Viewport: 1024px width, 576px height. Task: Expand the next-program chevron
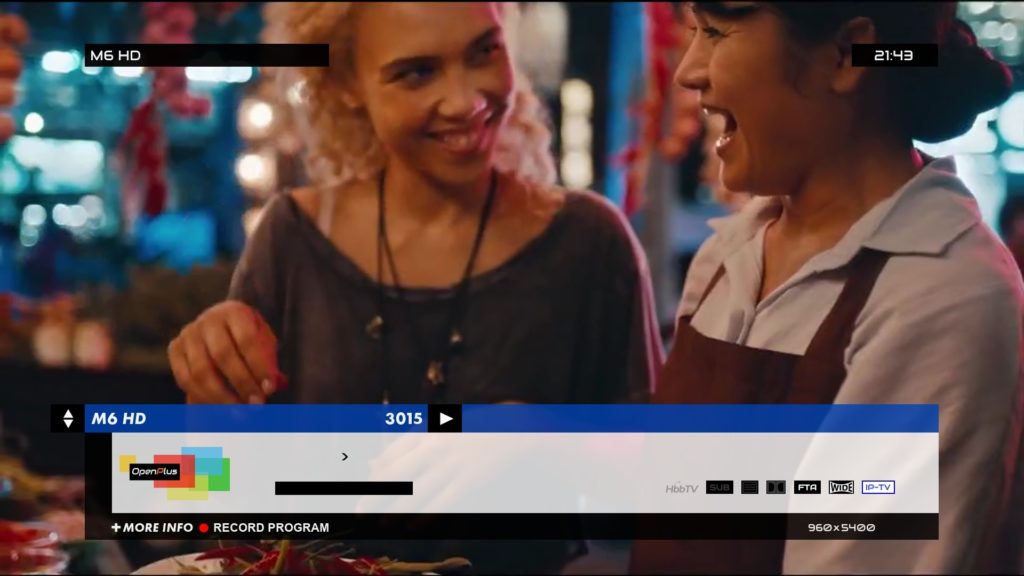[344, 456]
